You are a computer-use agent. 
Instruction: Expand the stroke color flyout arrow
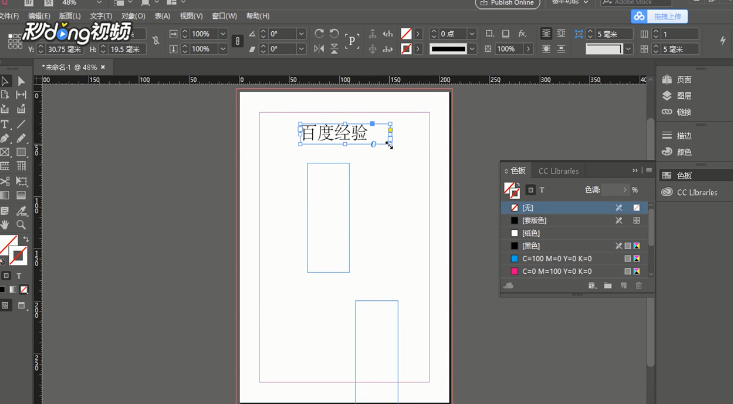(x=418, y=49)
